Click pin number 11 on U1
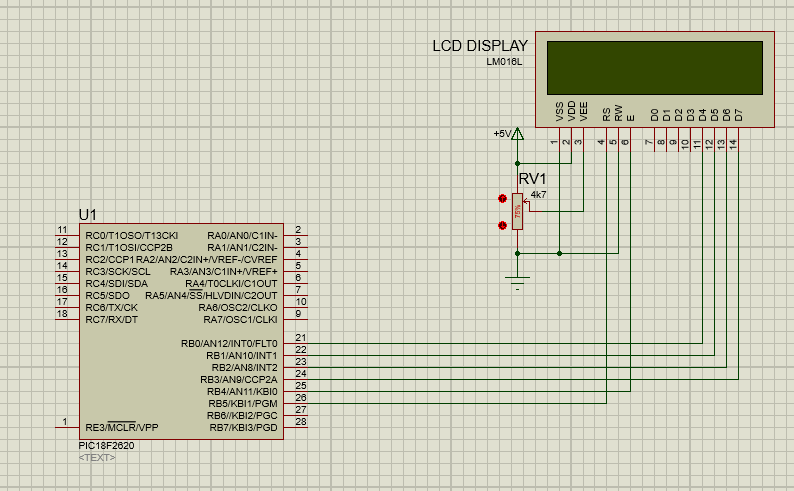Viewport: 794px width, 491px height. click(62, 230)
